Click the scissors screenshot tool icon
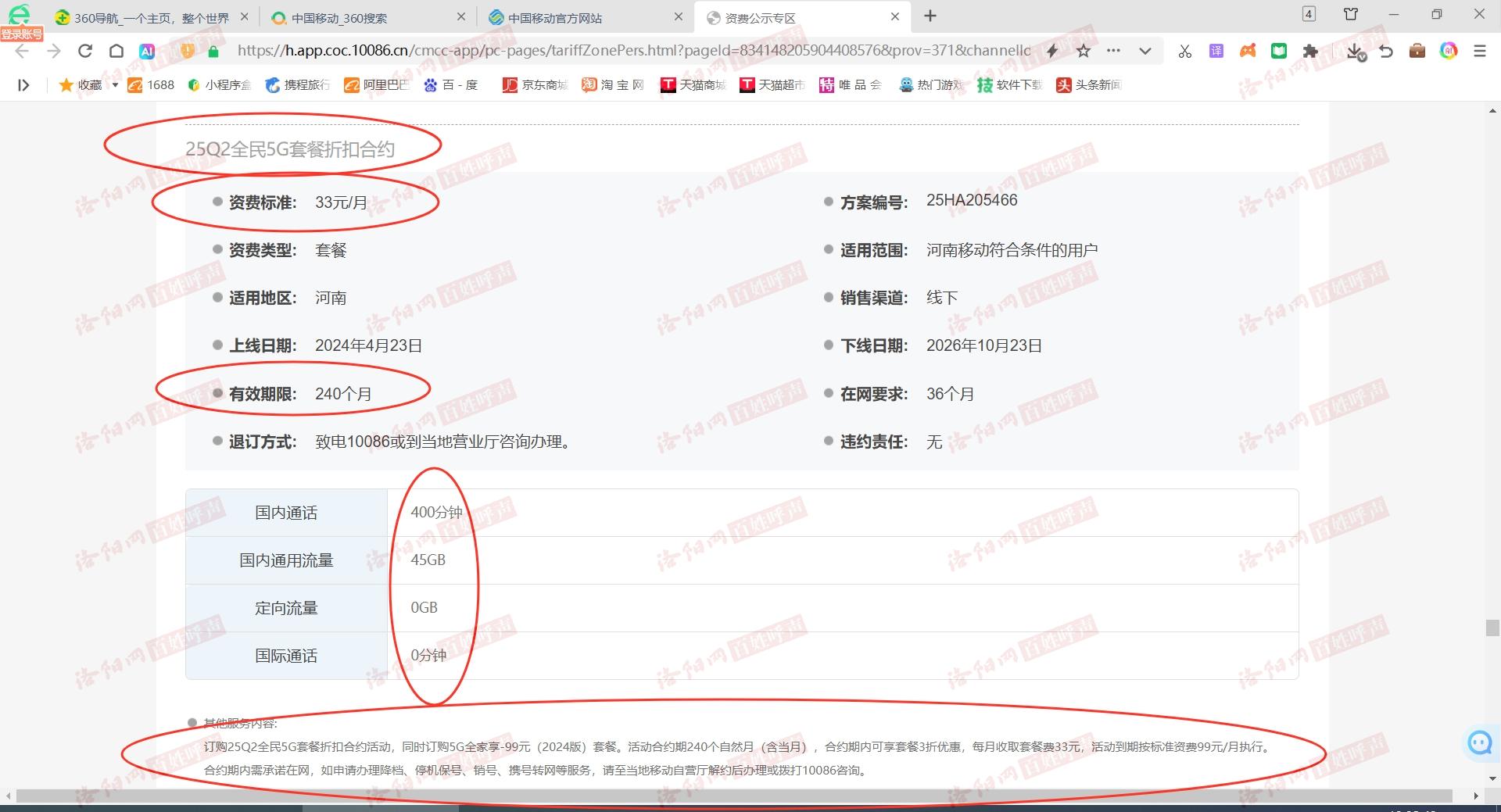The image size is (1501, 812). (1185, 51)
